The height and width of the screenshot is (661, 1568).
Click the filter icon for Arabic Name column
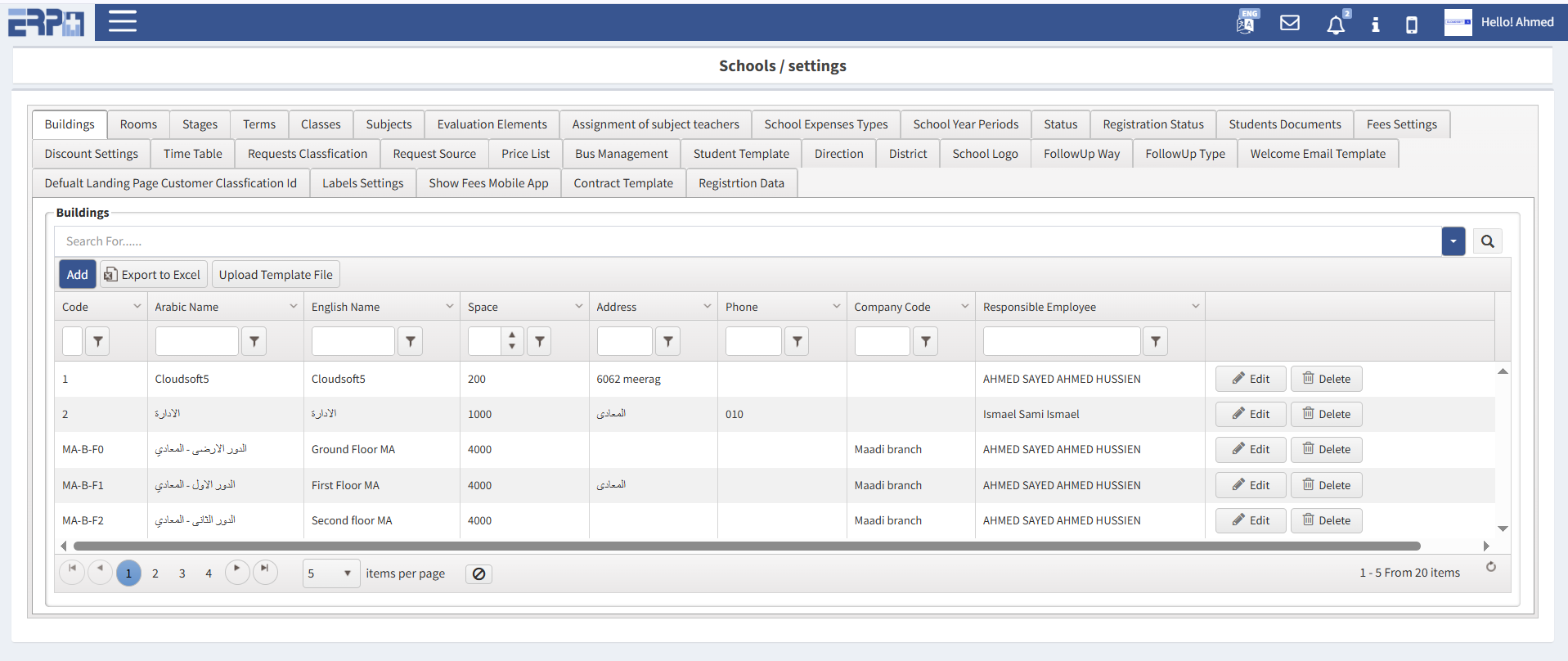point(254,341)
